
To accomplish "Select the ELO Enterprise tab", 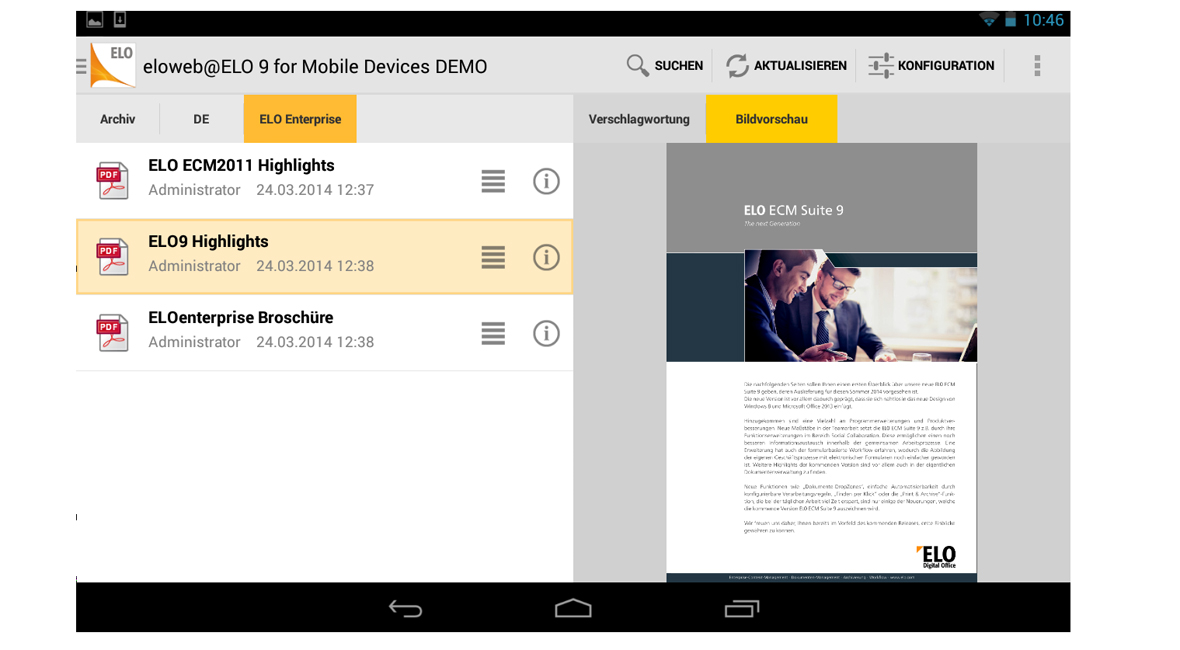I will point(300,119).
